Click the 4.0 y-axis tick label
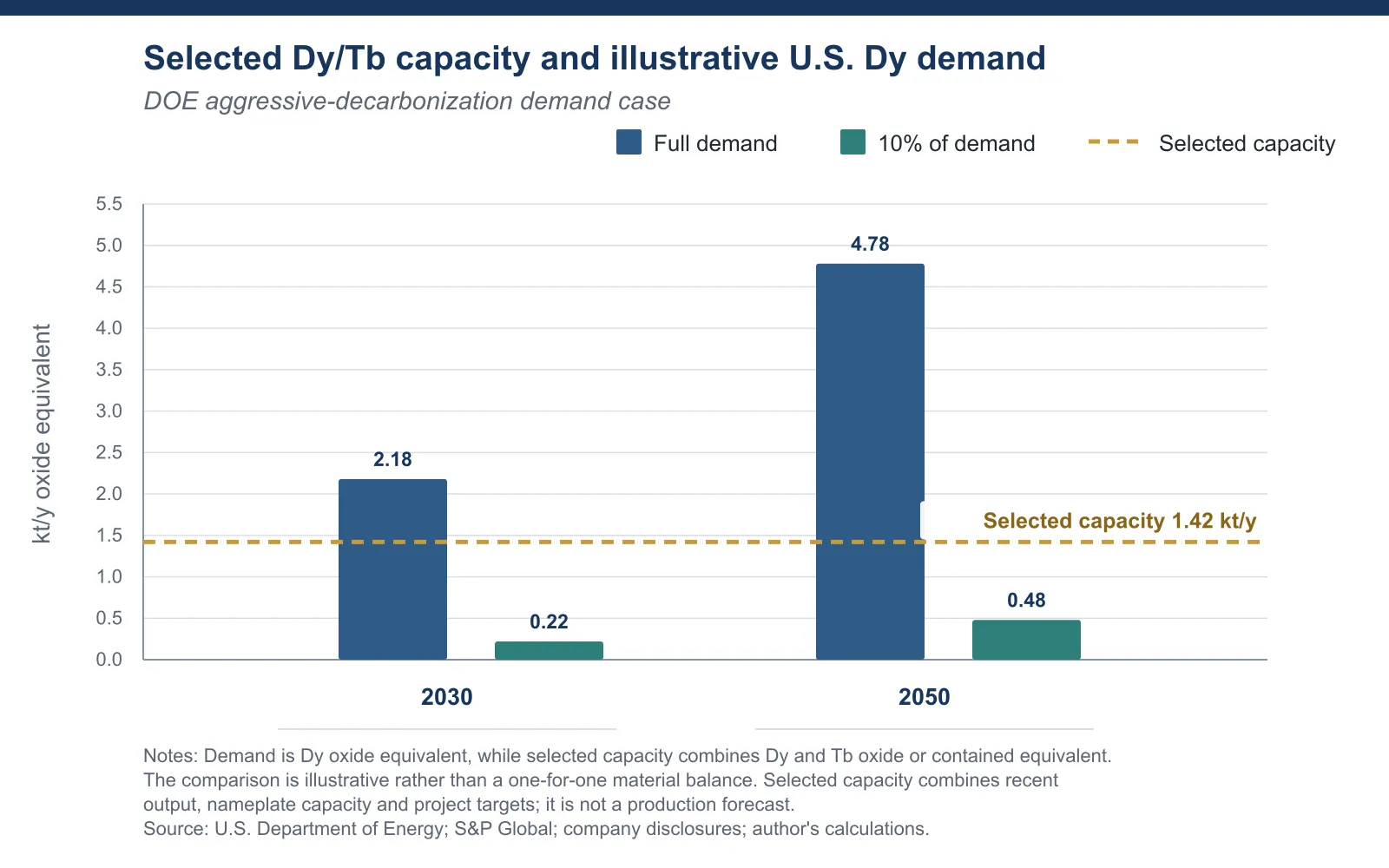The height and width of the screenshot is (868, 1389). point(109,328)
